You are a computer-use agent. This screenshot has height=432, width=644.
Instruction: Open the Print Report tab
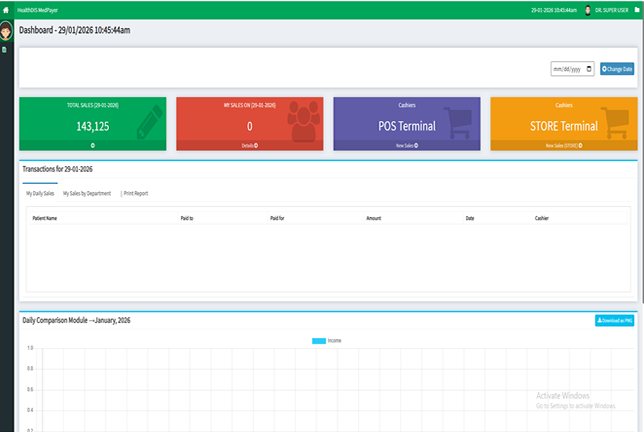[135, 193]
